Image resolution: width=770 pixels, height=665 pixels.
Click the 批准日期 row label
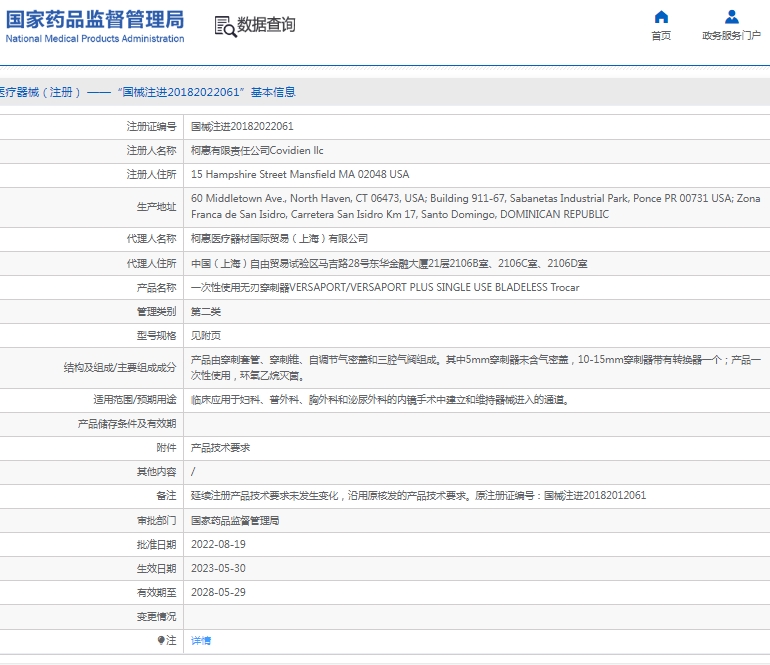(156, 545)
